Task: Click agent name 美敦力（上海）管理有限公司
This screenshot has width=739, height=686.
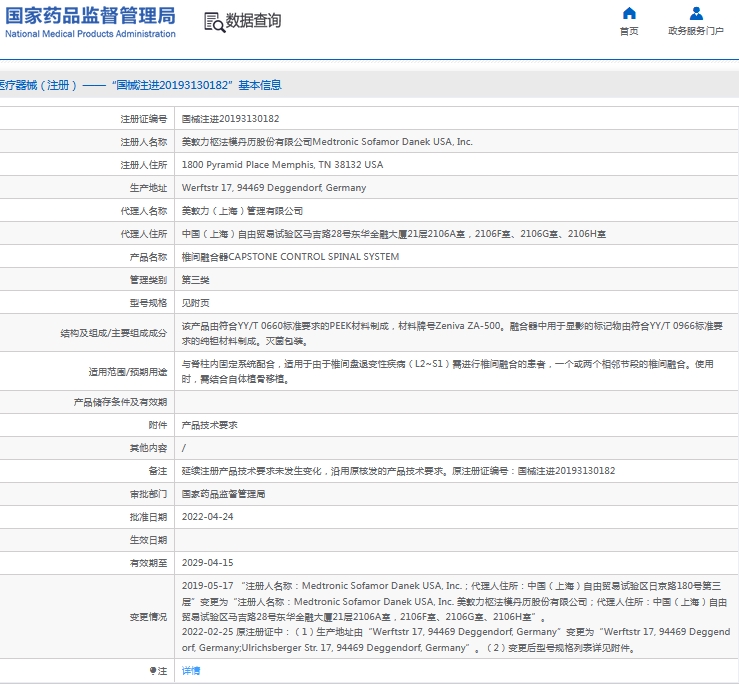Action: (x=242, y=211)
